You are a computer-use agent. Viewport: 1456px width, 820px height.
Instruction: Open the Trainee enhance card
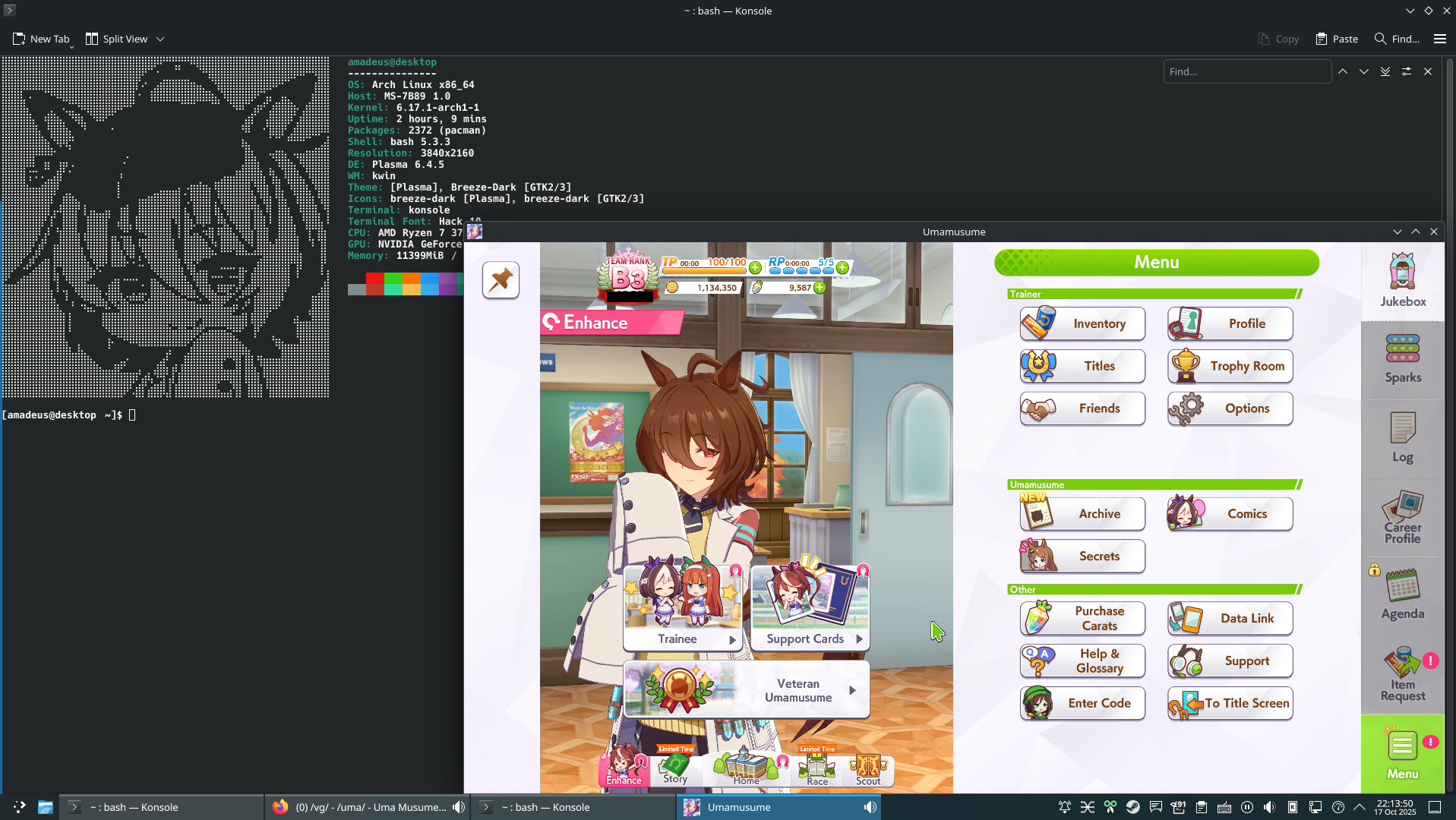point(682,607)
